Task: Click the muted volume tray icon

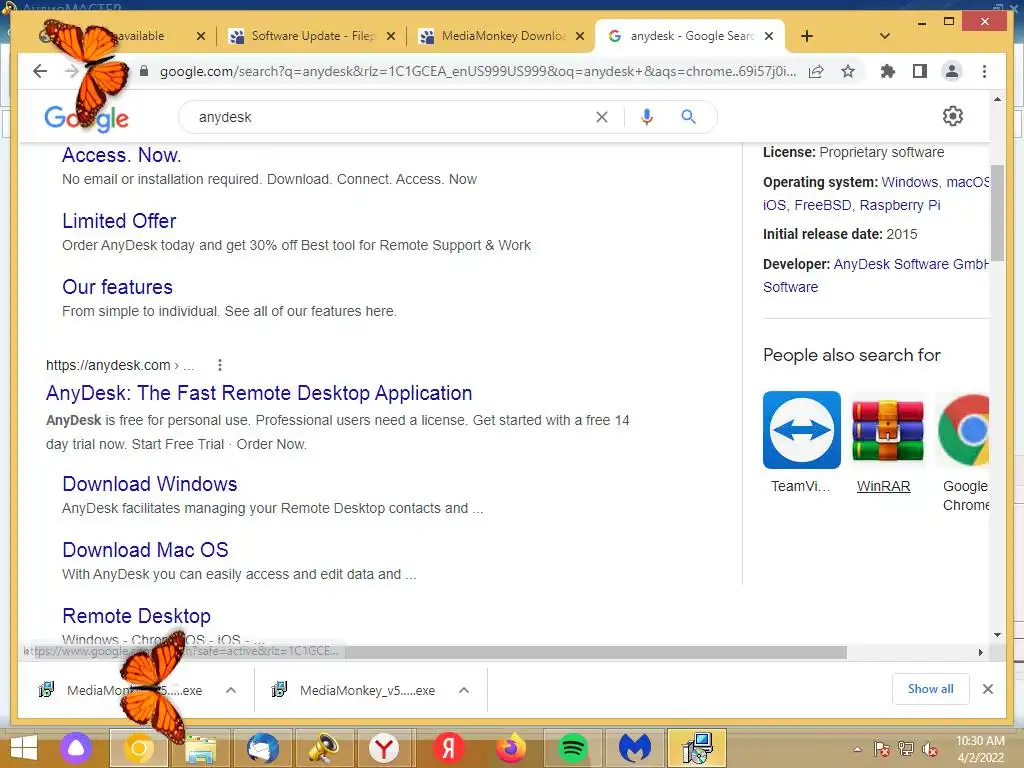Action: [930, 749]
